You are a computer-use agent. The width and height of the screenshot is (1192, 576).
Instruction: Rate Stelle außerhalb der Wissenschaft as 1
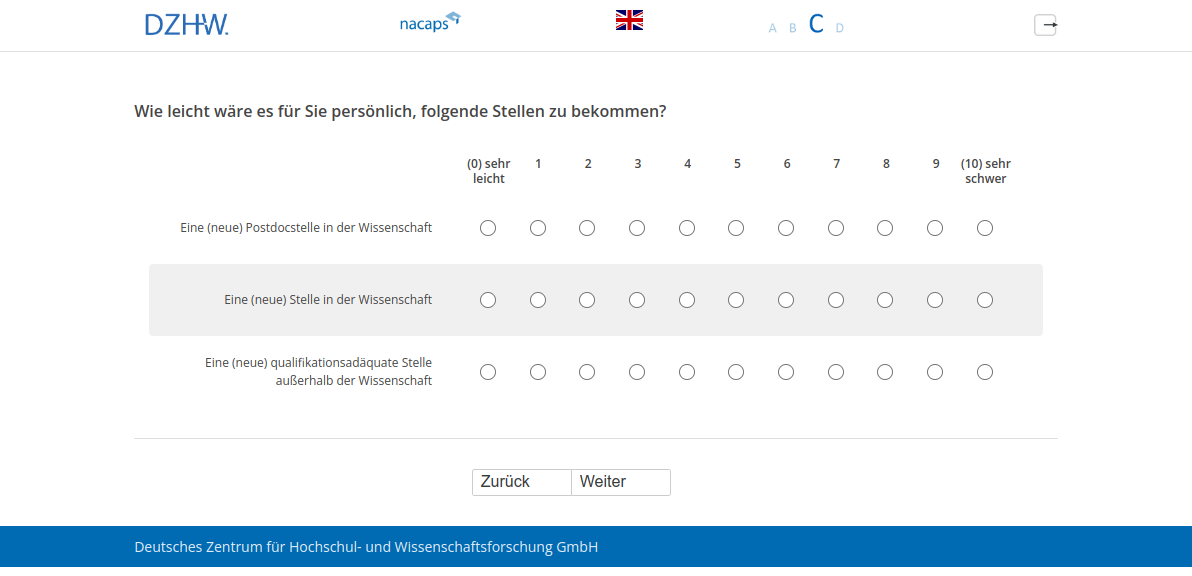tap(538, 372)
